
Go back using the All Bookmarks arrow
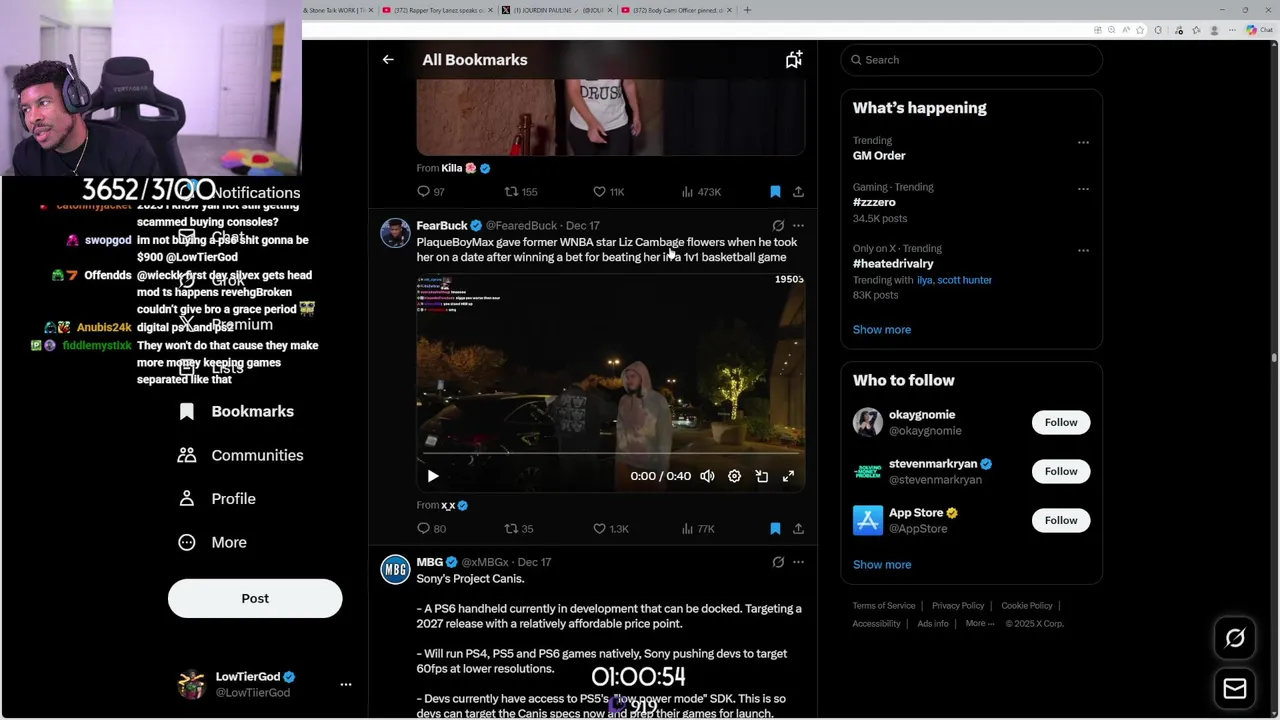pos(388,60)
